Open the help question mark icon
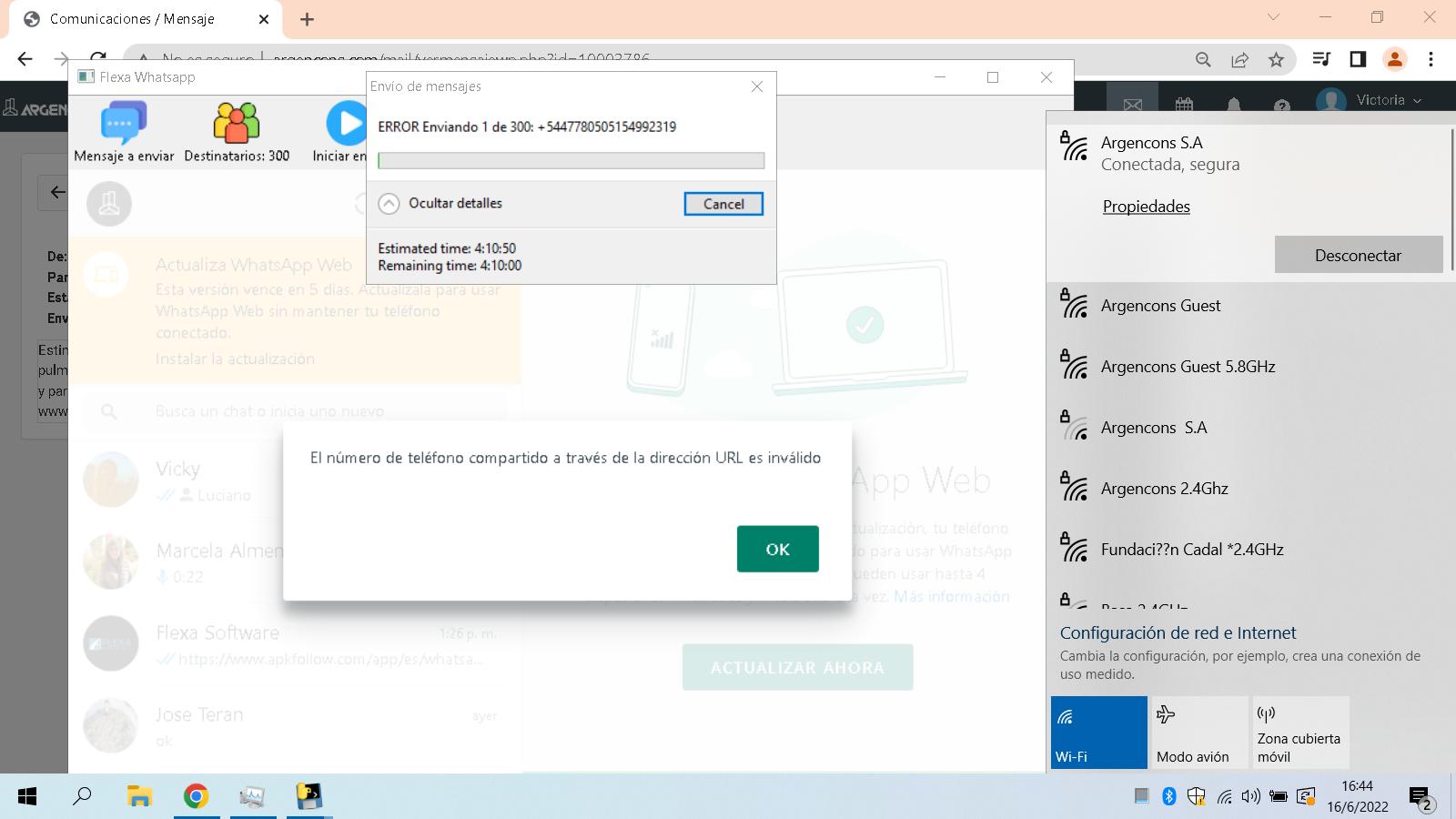 (1282, 106)
